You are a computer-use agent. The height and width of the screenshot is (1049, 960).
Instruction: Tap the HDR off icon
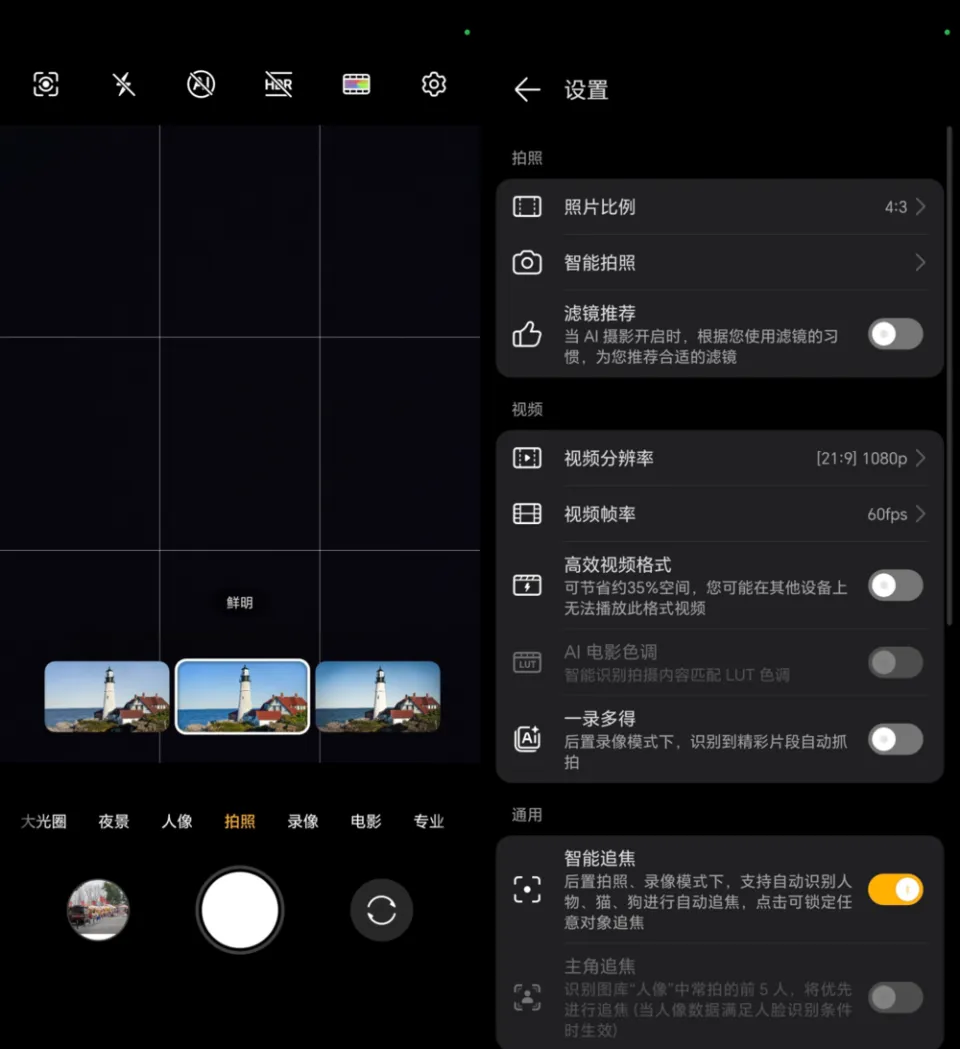(x=278, y=84)
